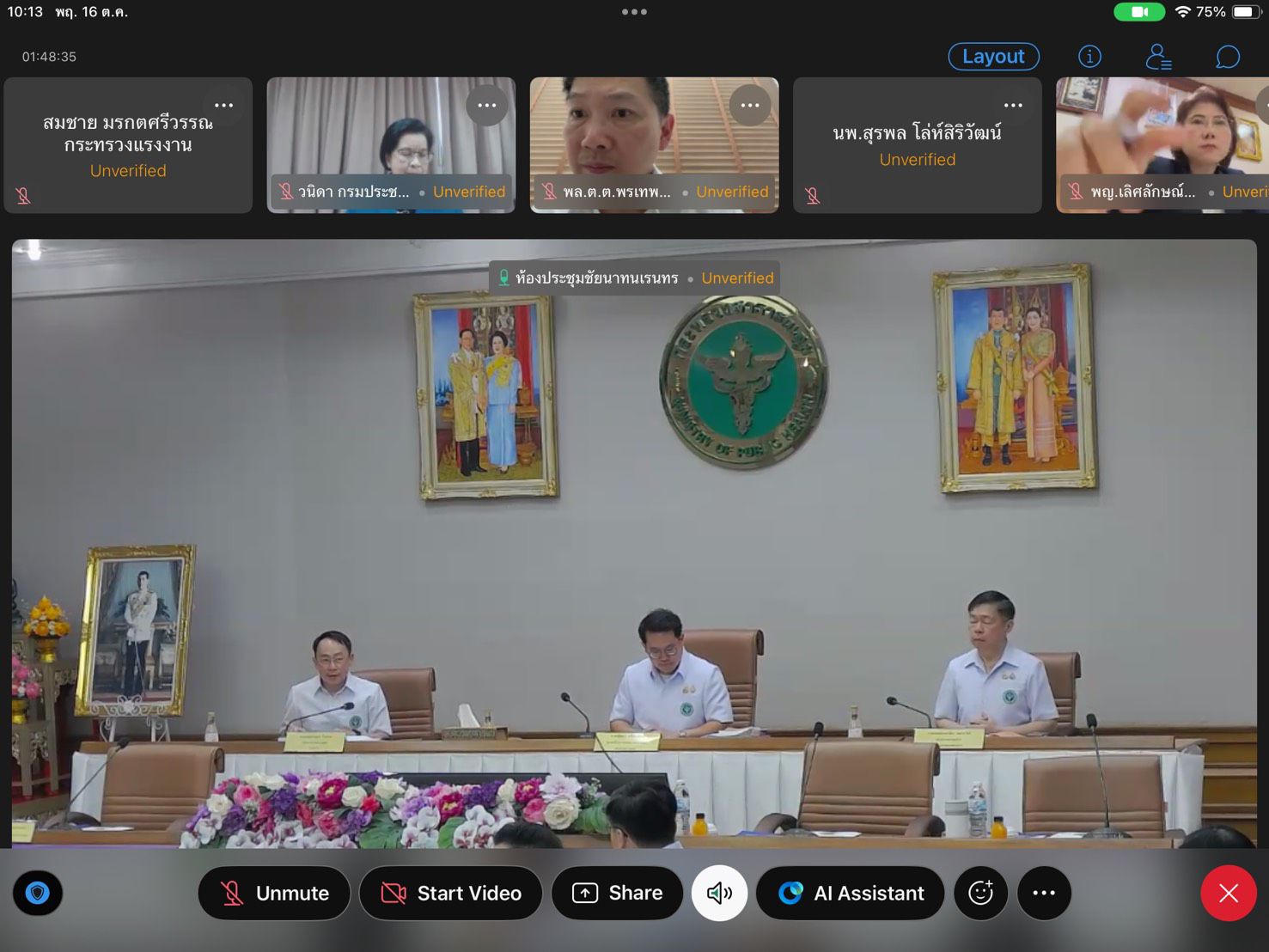The height and width of the screenshot is (952, 1269).
Task: Start Video camera toggle
Action: 451,893
